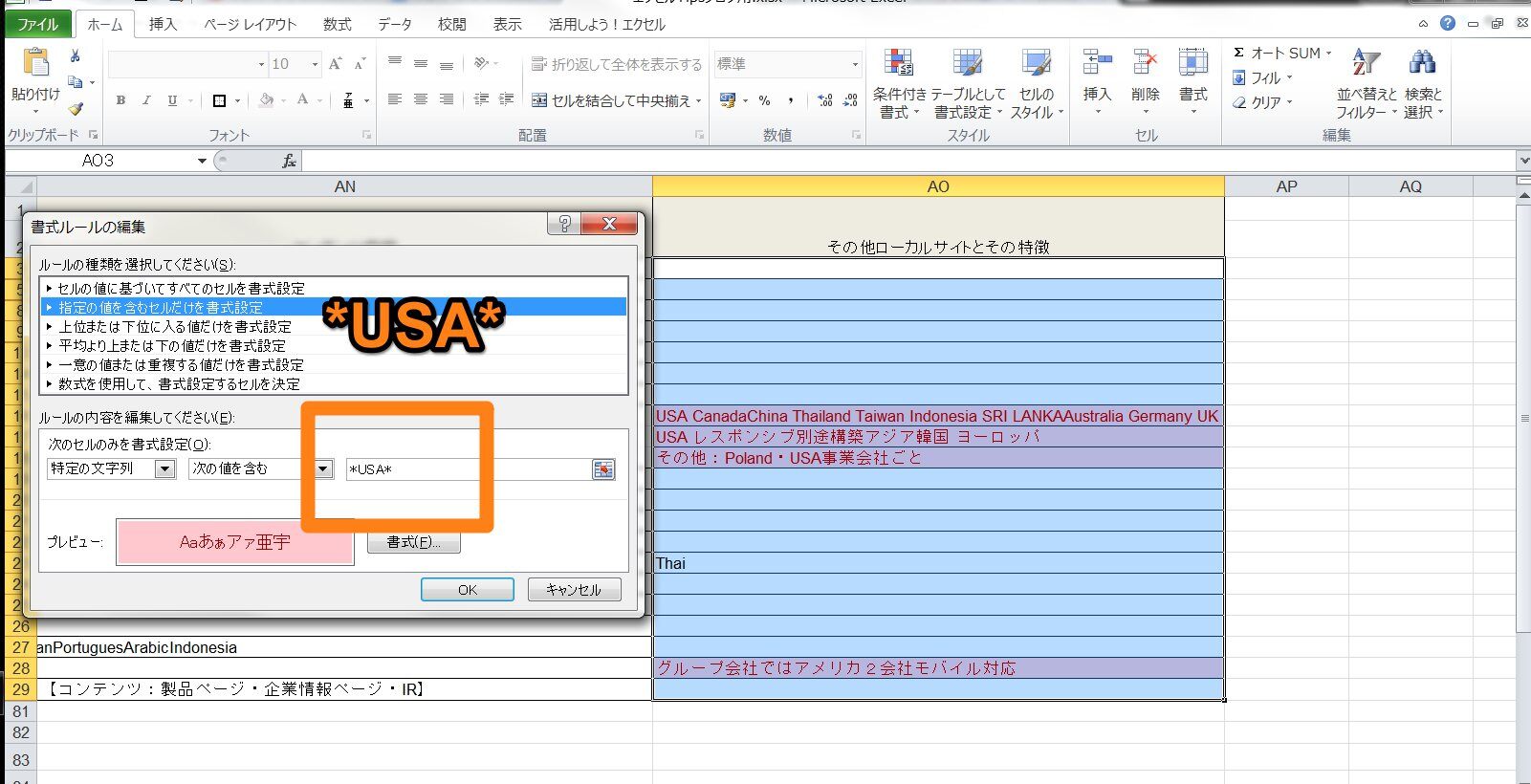Click Sort & Filter (並べ替えとフィルター)
1531x784 pixels.
[1367, 83]
